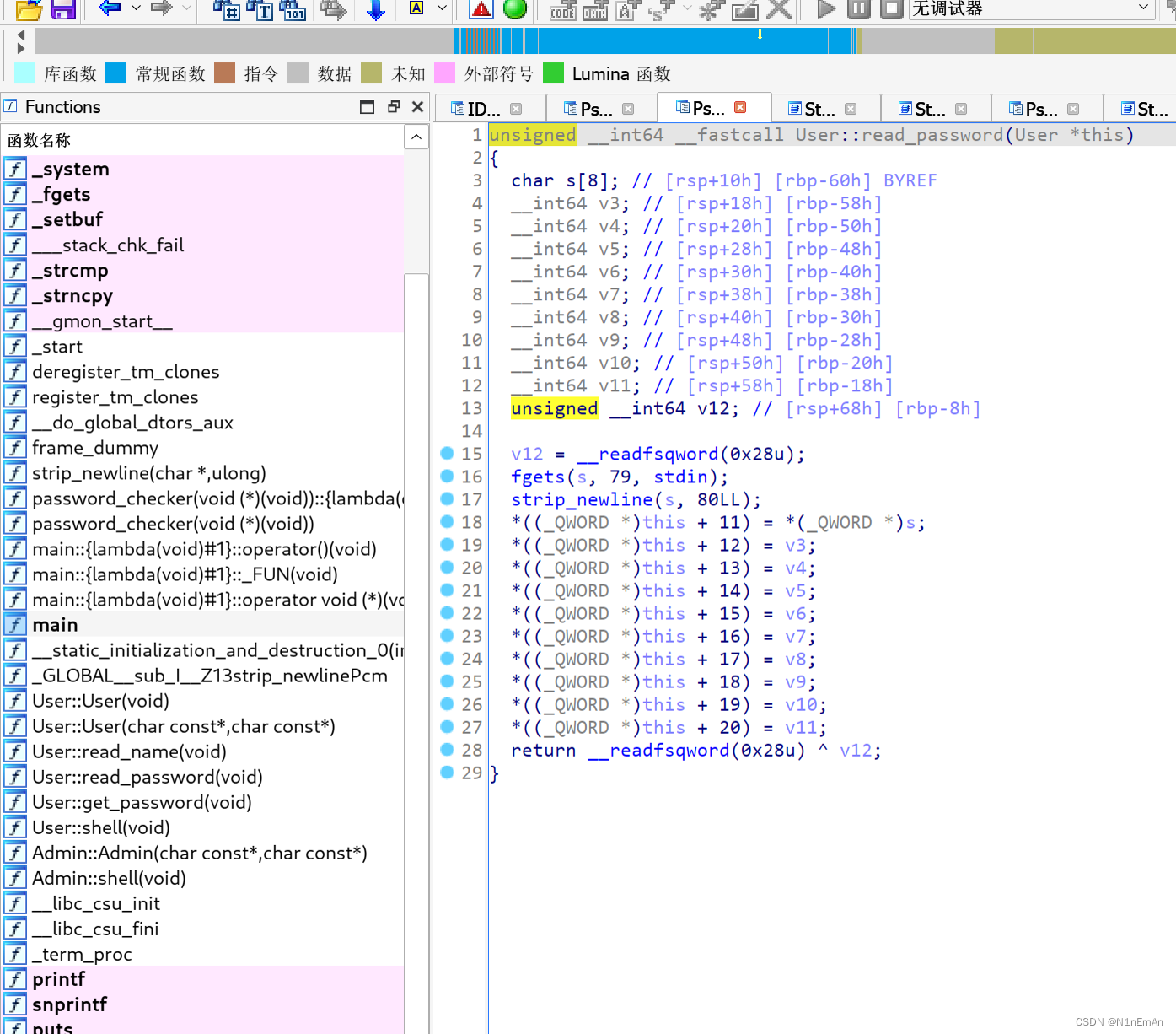The width and height of the screenshot is (1176, 1034).
Task: Click the create string literal A icon
Action: (x=628, y=10)
